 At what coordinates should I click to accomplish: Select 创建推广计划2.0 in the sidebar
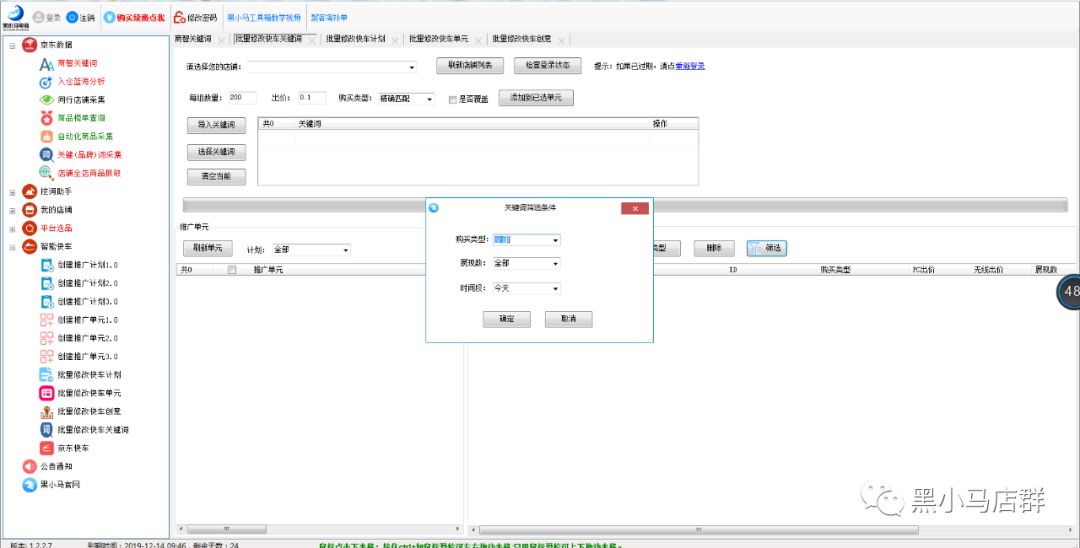[87, 283]
